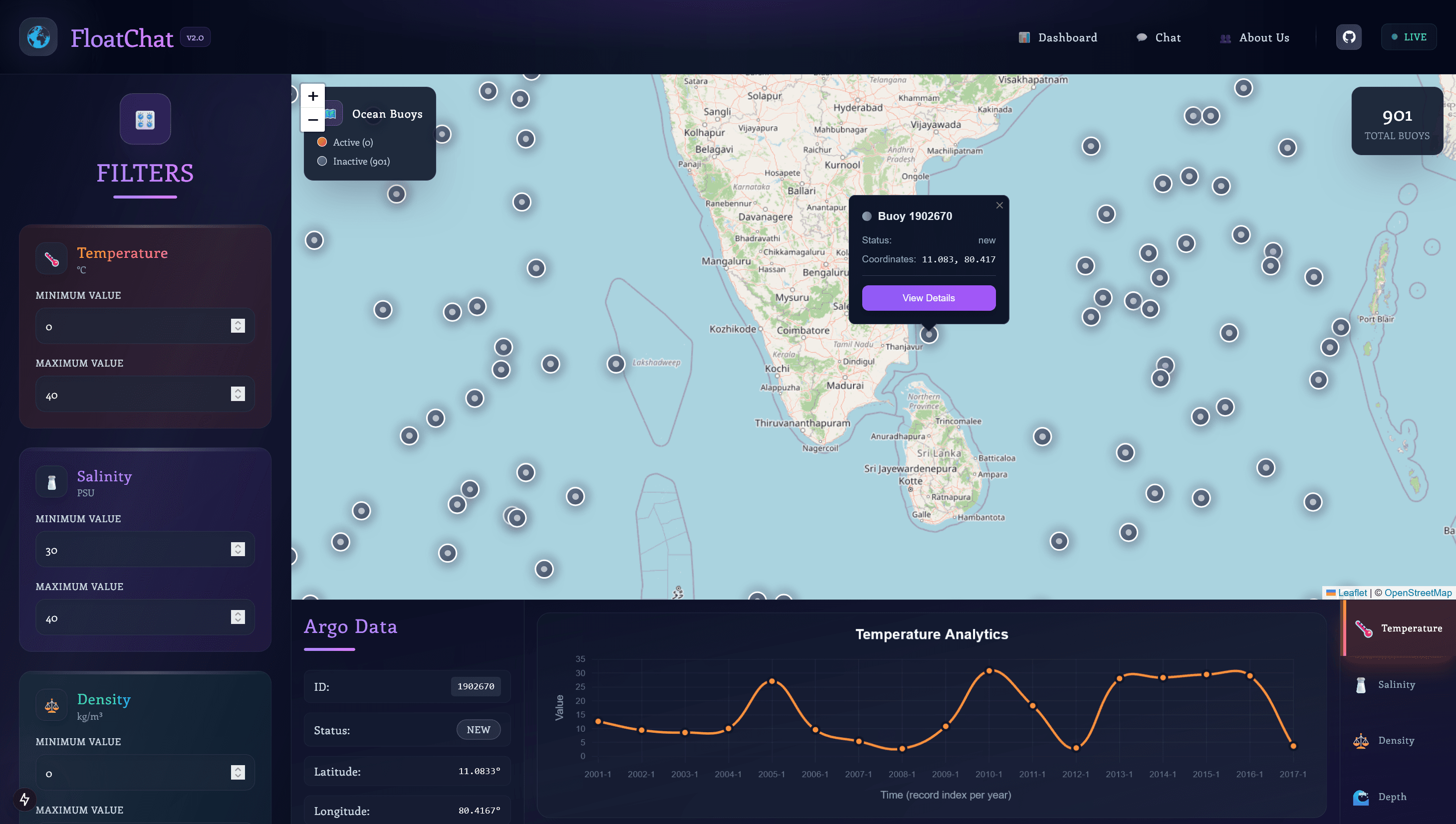Click the orange Active legend dot
The height and width of the screenshot is (824, 1456).
322,142
